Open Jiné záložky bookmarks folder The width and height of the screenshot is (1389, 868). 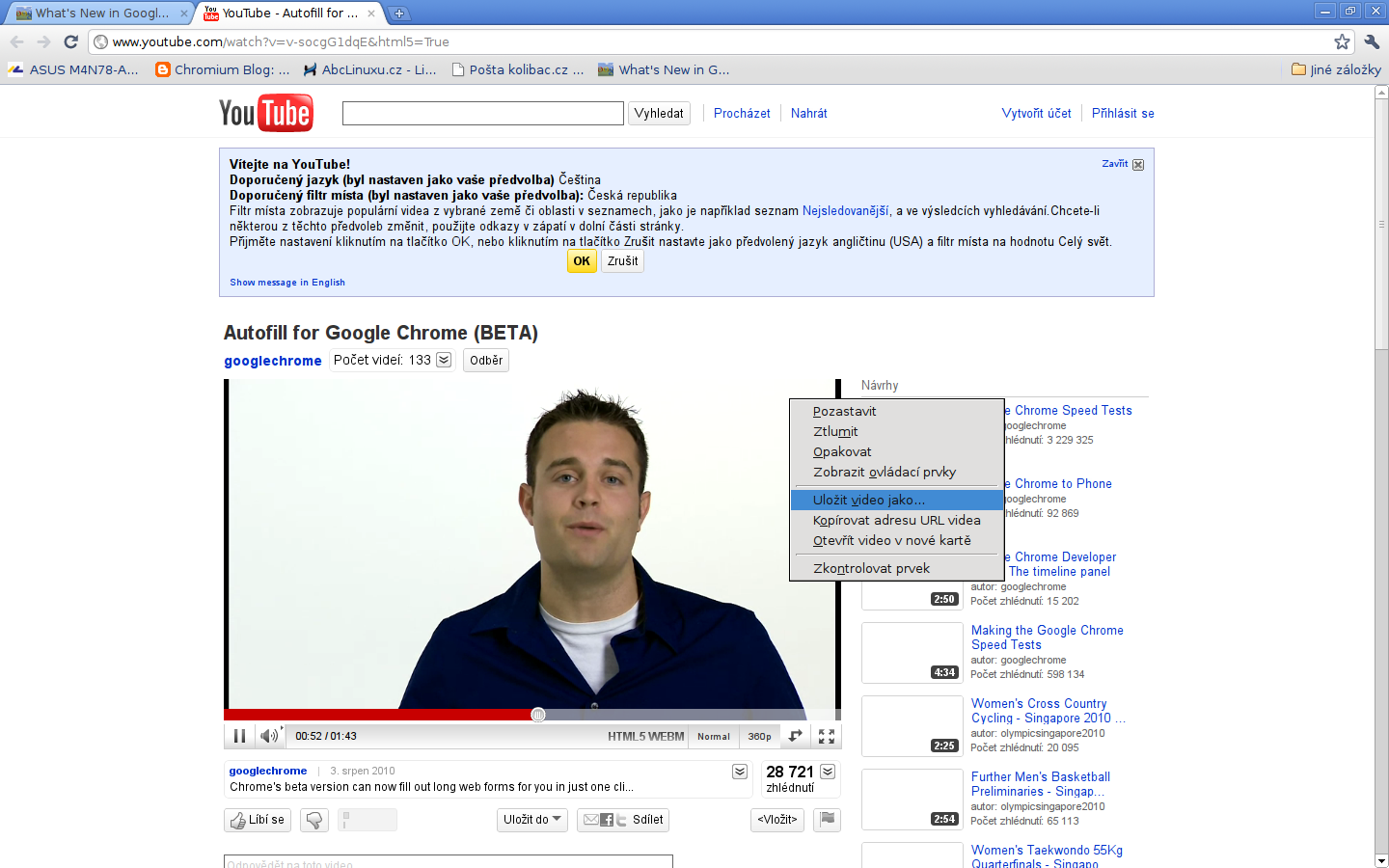(1336, 69)
